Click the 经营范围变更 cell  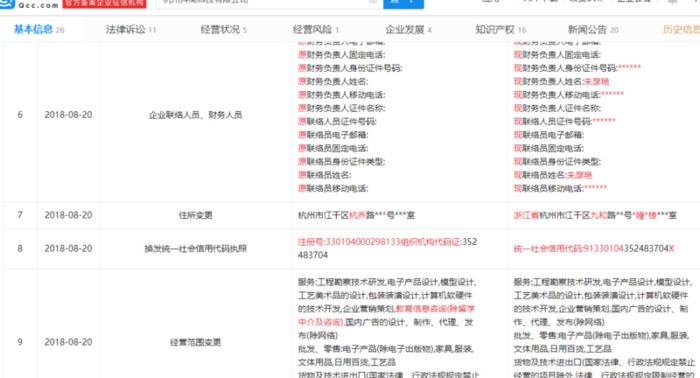tap(196, 342)
